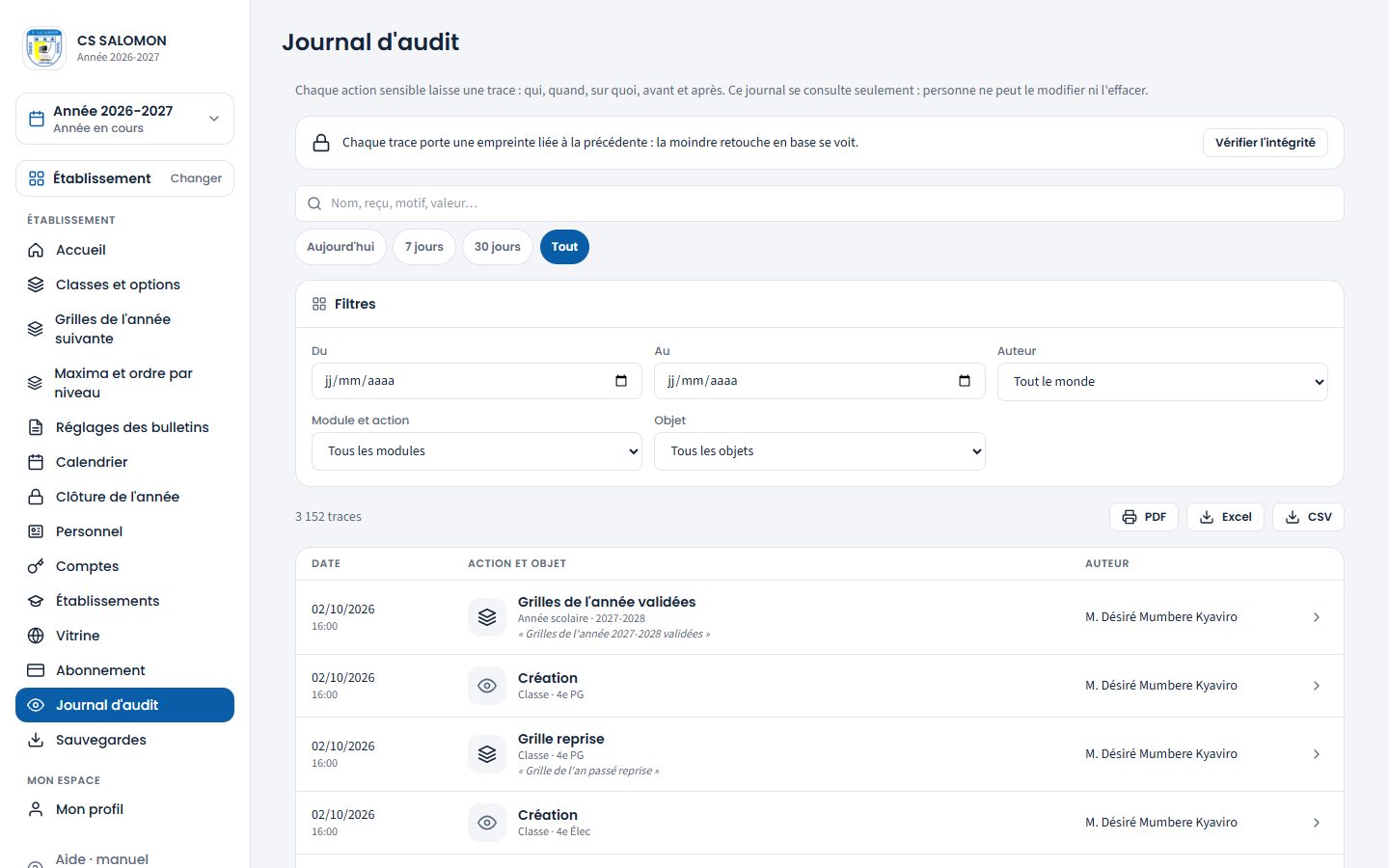
Task: Click the audit search input field
Action: tap(820, 203)
